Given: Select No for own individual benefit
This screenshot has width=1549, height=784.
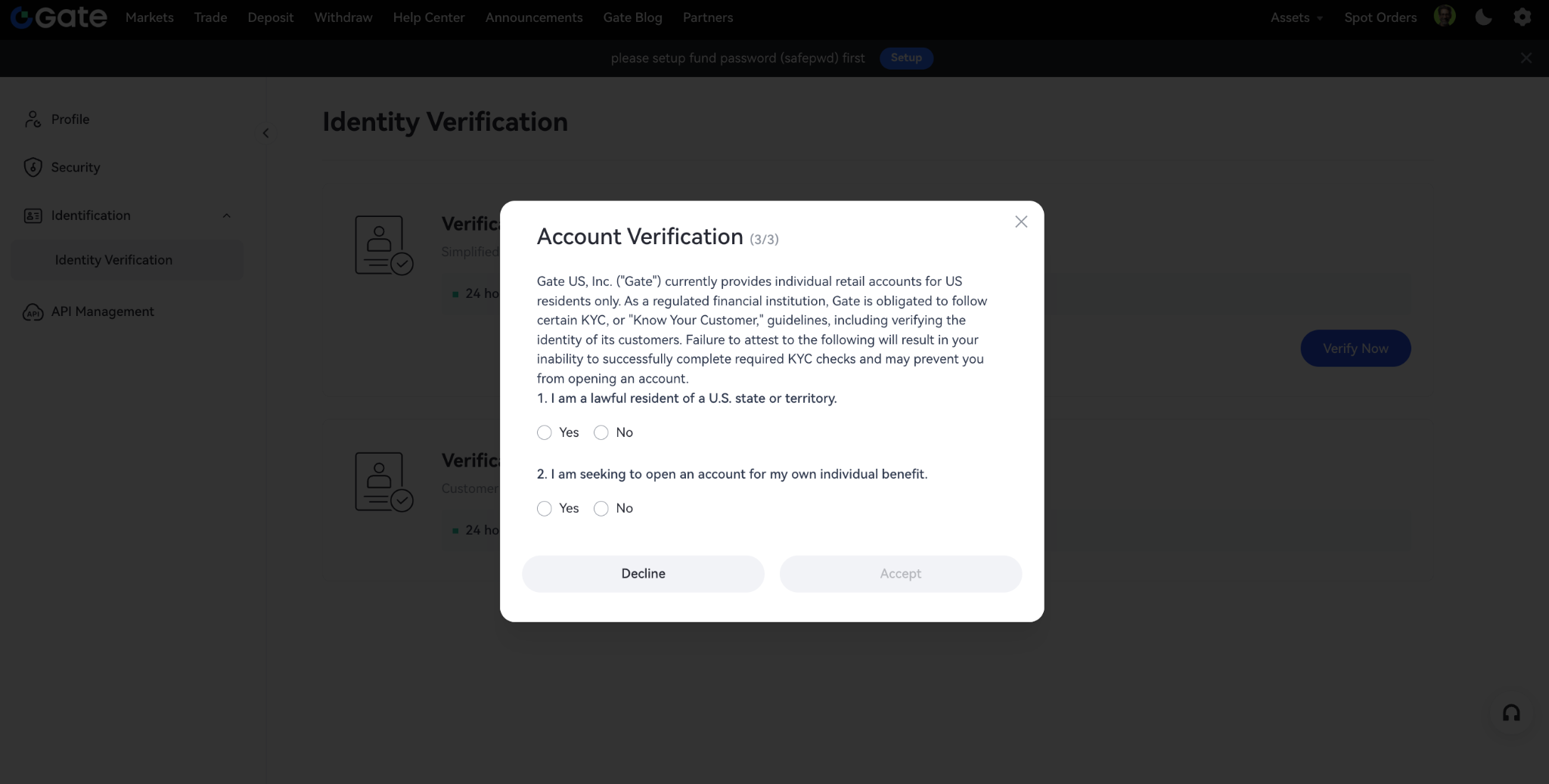Looking at the screenshot, I should click(x=601, y=508).
